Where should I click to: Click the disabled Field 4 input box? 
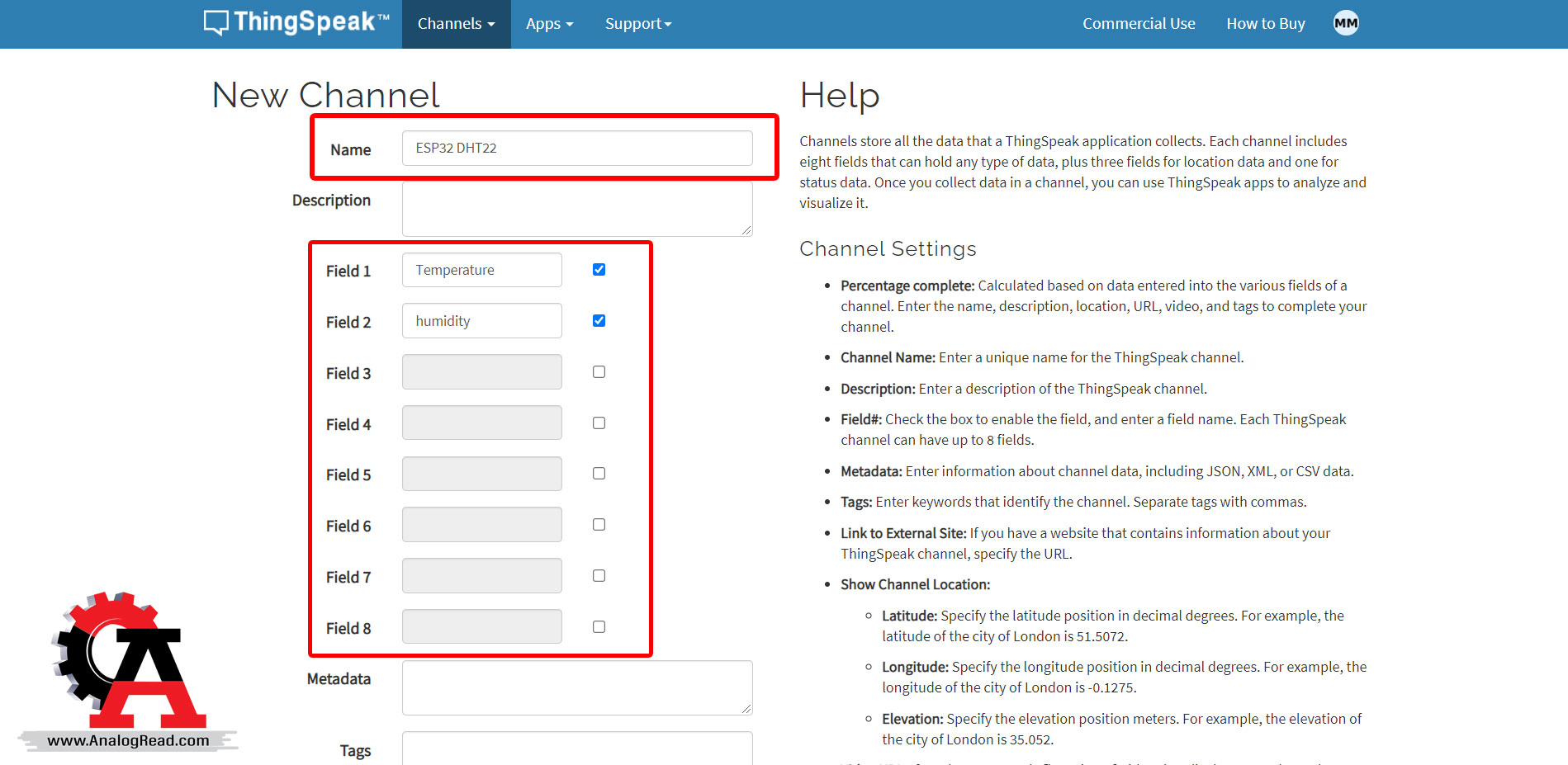click(x=482, y=423)
